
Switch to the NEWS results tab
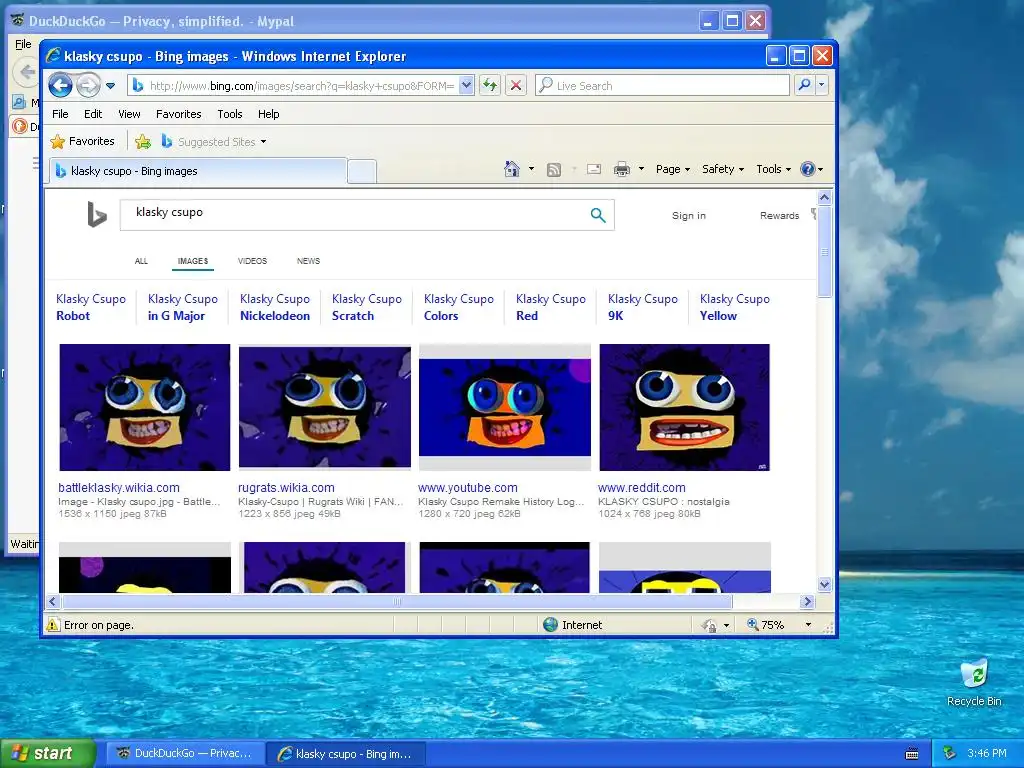tap(308, 261)
